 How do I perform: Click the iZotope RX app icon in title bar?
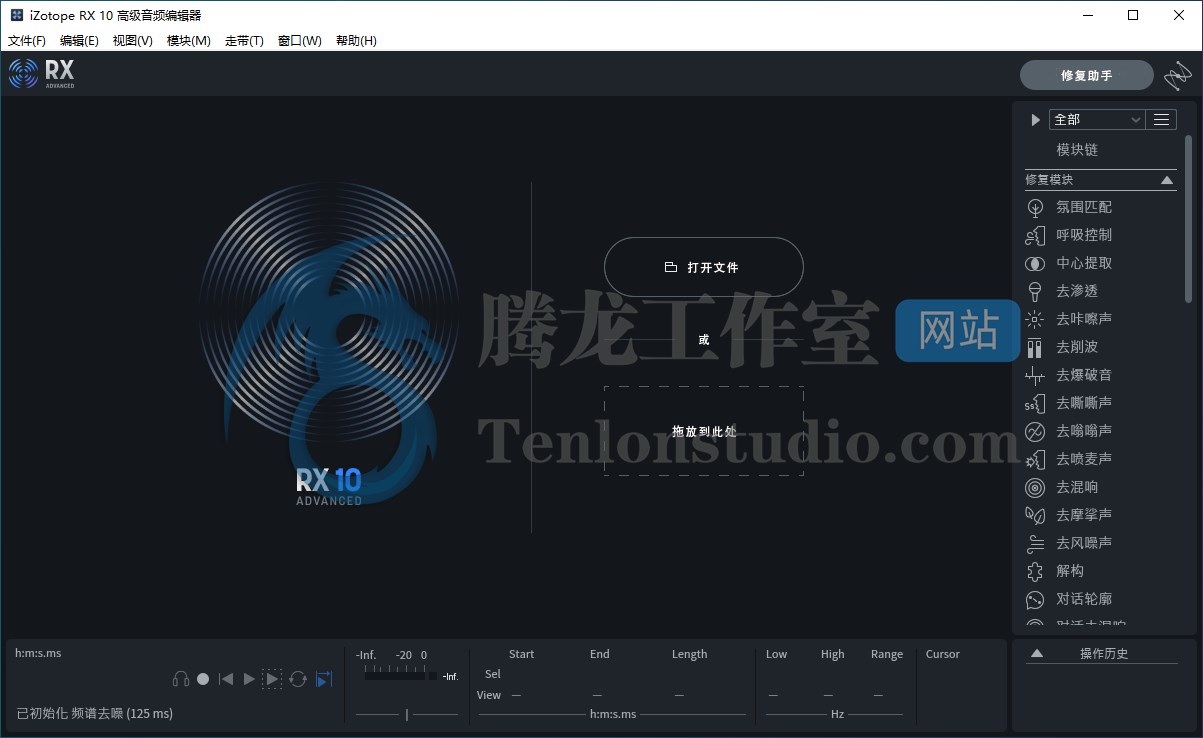pos(17,15)
